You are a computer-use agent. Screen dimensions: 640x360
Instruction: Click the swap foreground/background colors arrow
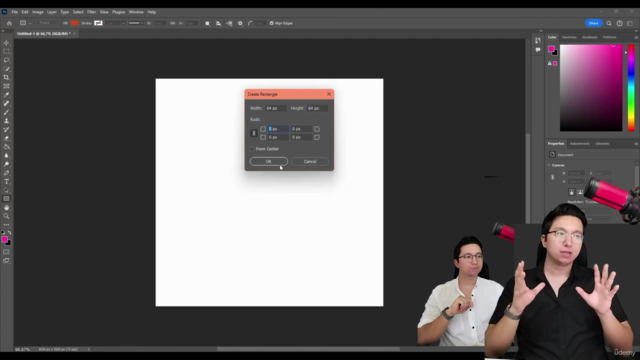[9, 232]
